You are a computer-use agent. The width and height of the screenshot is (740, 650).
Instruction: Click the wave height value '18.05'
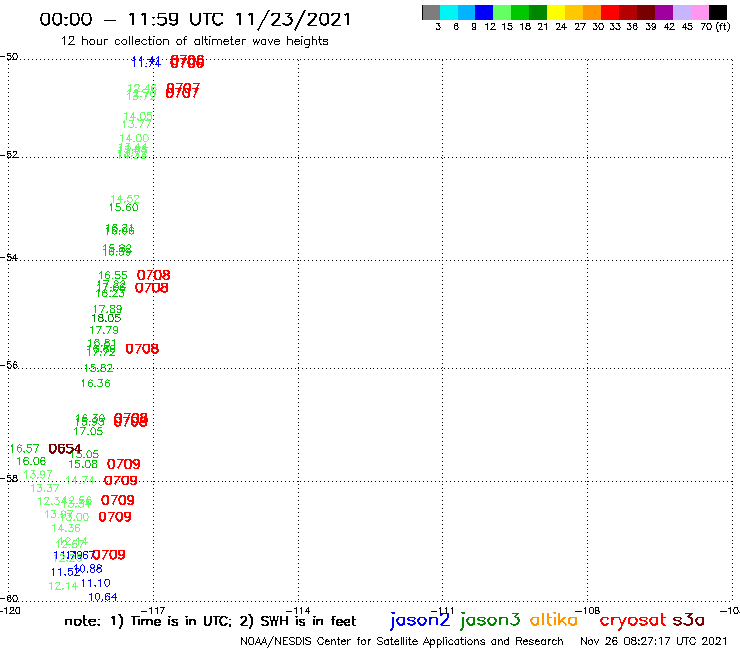(x=106, y=318)
